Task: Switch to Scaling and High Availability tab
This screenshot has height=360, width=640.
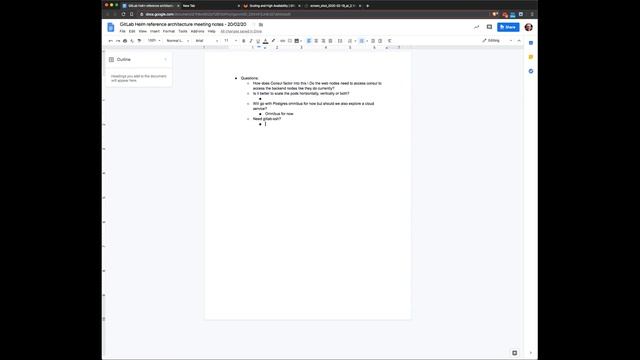Action: point(271,6)
